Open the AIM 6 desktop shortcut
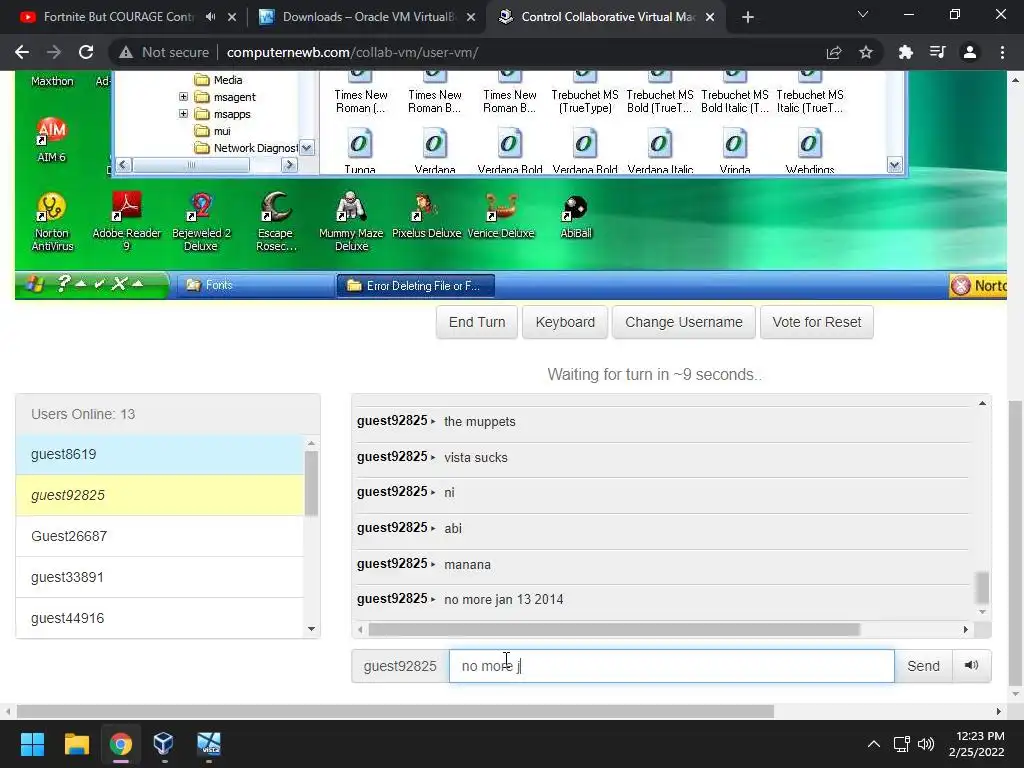Image resolution: width=1024 pixels, height=768 pixels. click(x=52, y=138)
